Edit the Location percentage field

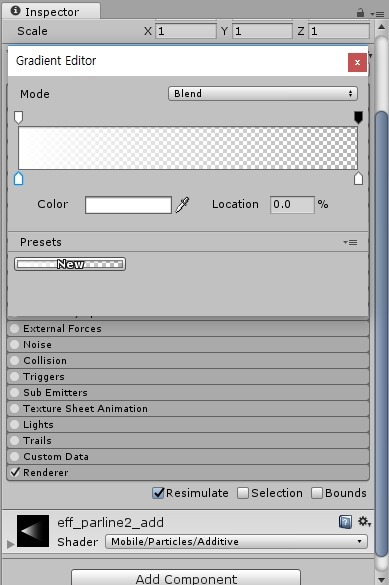292,205
